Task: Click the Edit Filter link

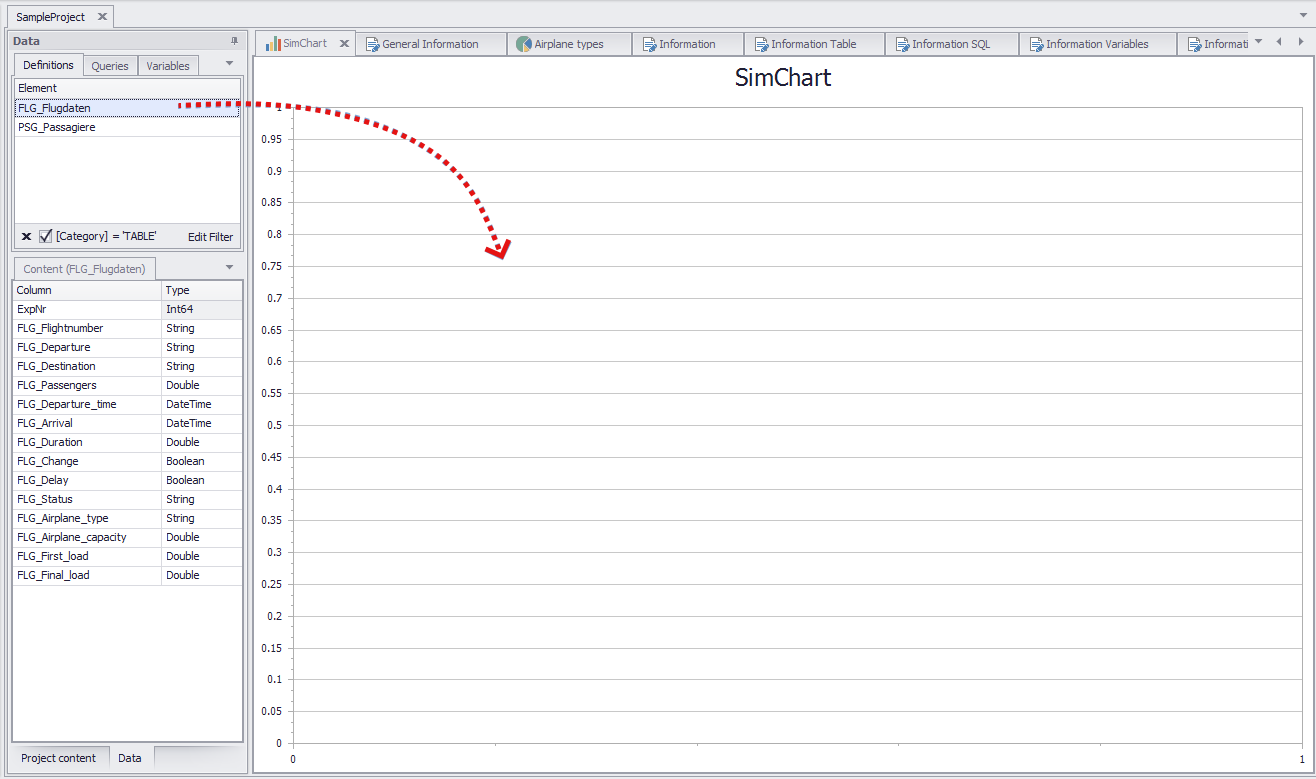Action: tap(209, 237)
